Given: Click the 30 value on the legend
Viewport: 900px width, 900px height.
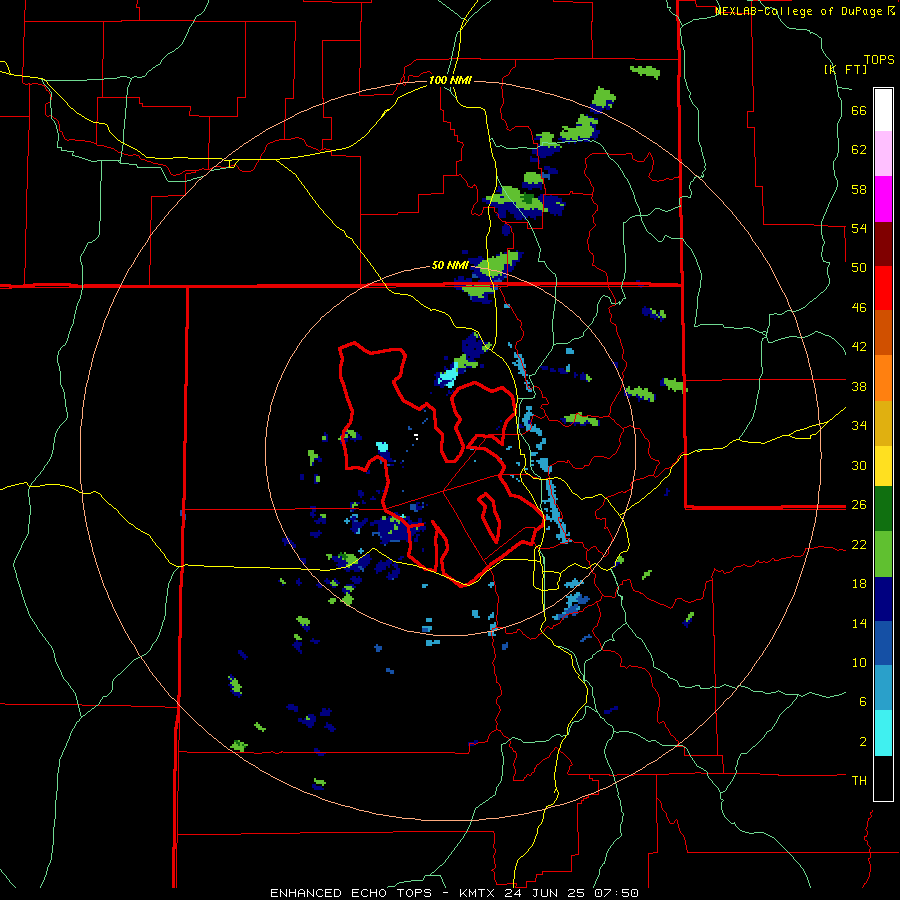Looking at the screenshot, I should pyautogui.click(x=859, y=465).
